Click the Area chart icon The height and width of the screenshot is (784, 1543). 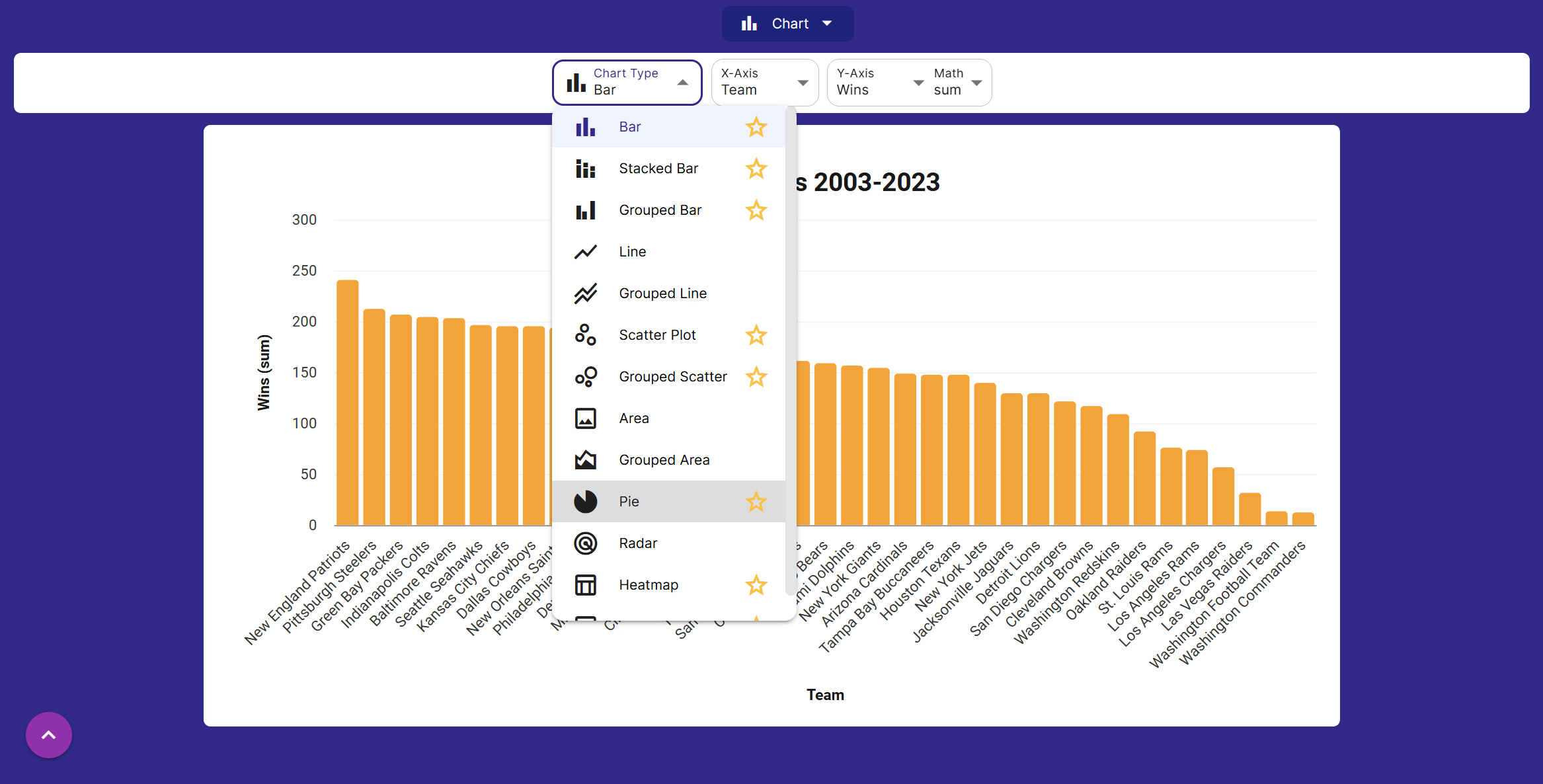point(585,418)
